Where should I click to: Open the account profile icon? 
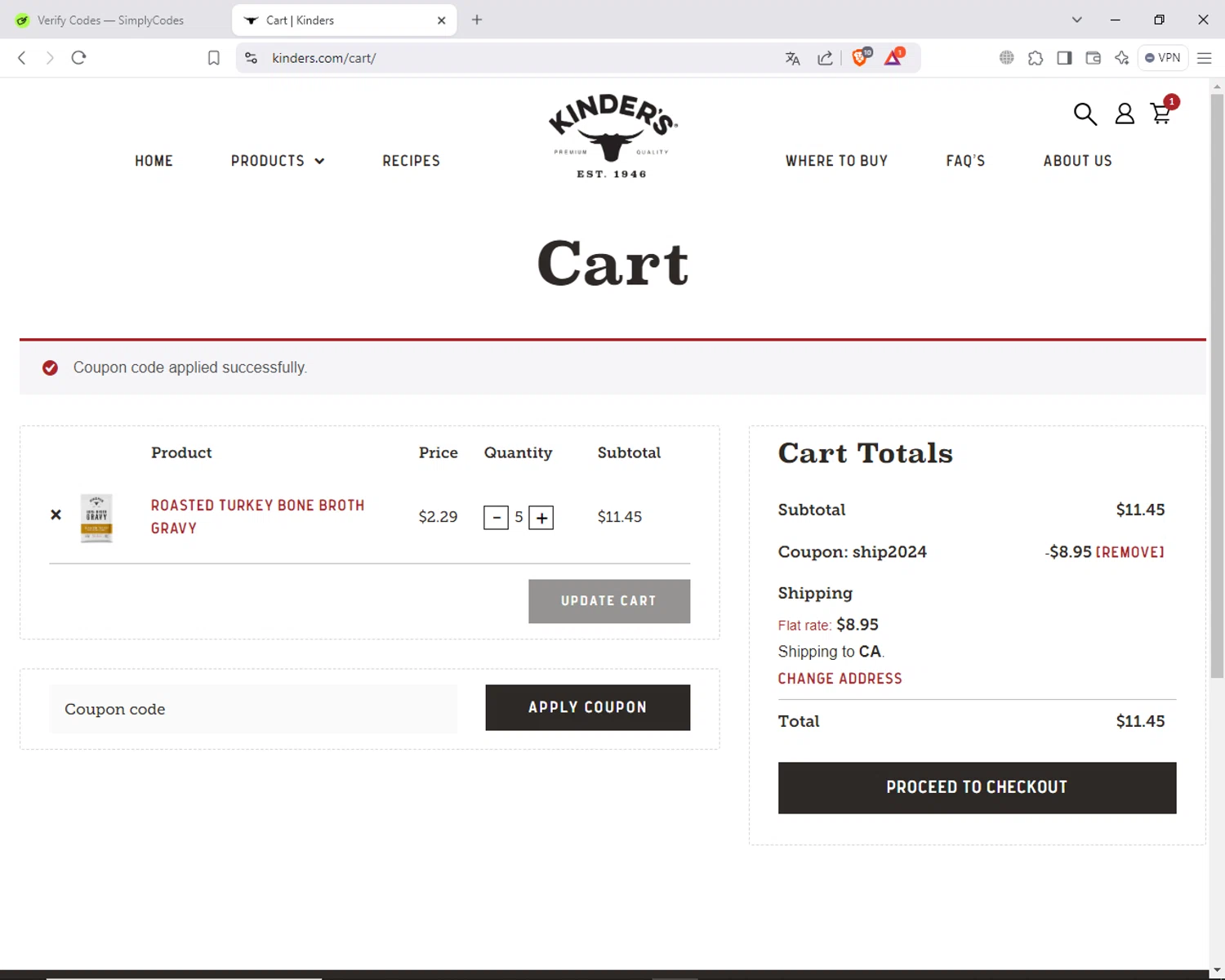(x=1125, y=114)
